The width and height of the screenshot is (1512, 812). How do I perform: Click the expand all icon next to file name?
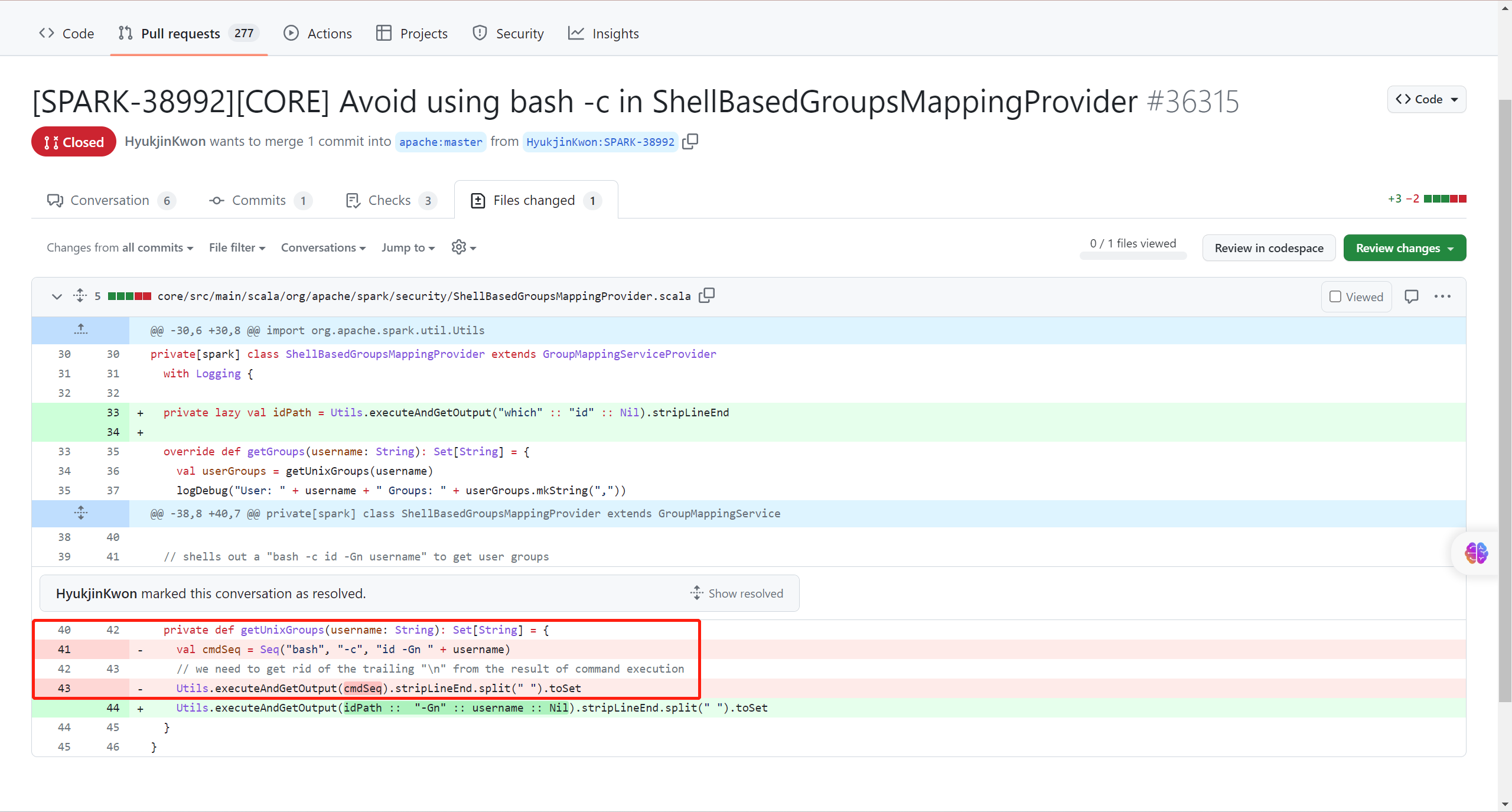pos(80,295)
